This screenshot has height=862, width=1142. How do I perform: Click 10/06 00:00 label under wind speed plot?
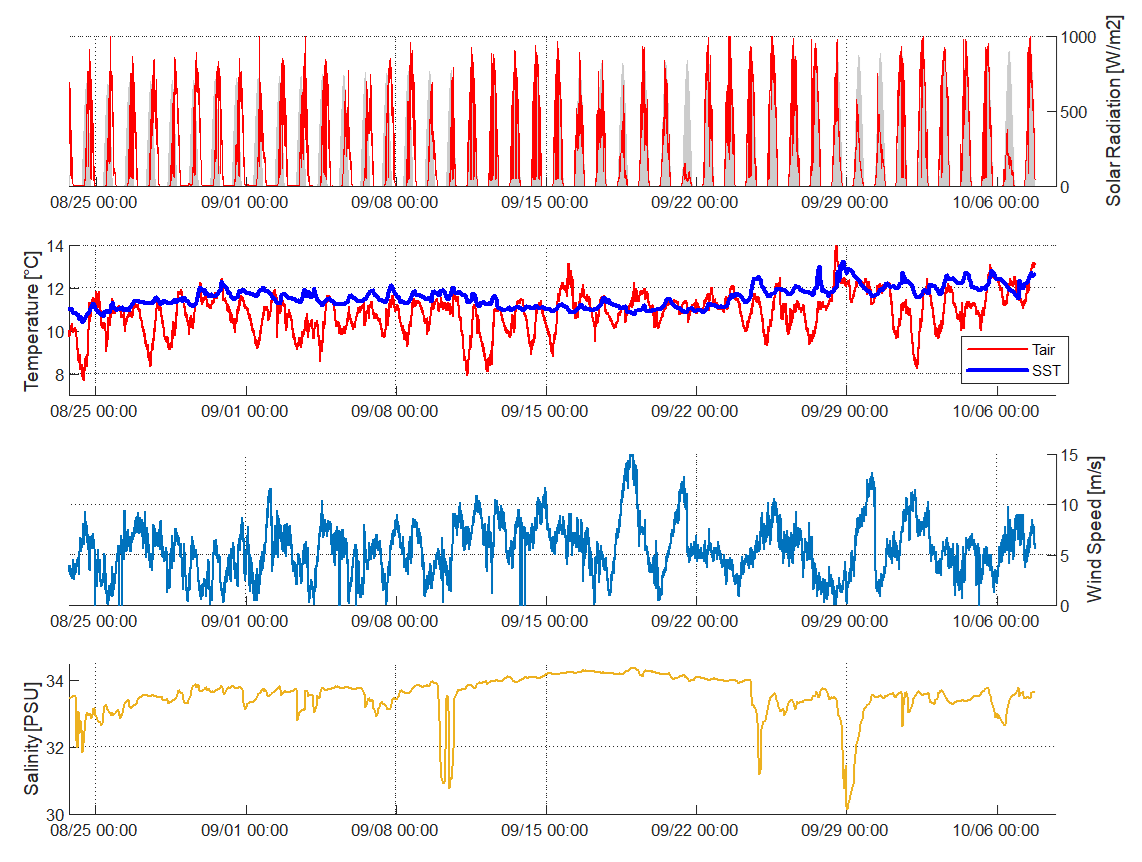[996, 622]
